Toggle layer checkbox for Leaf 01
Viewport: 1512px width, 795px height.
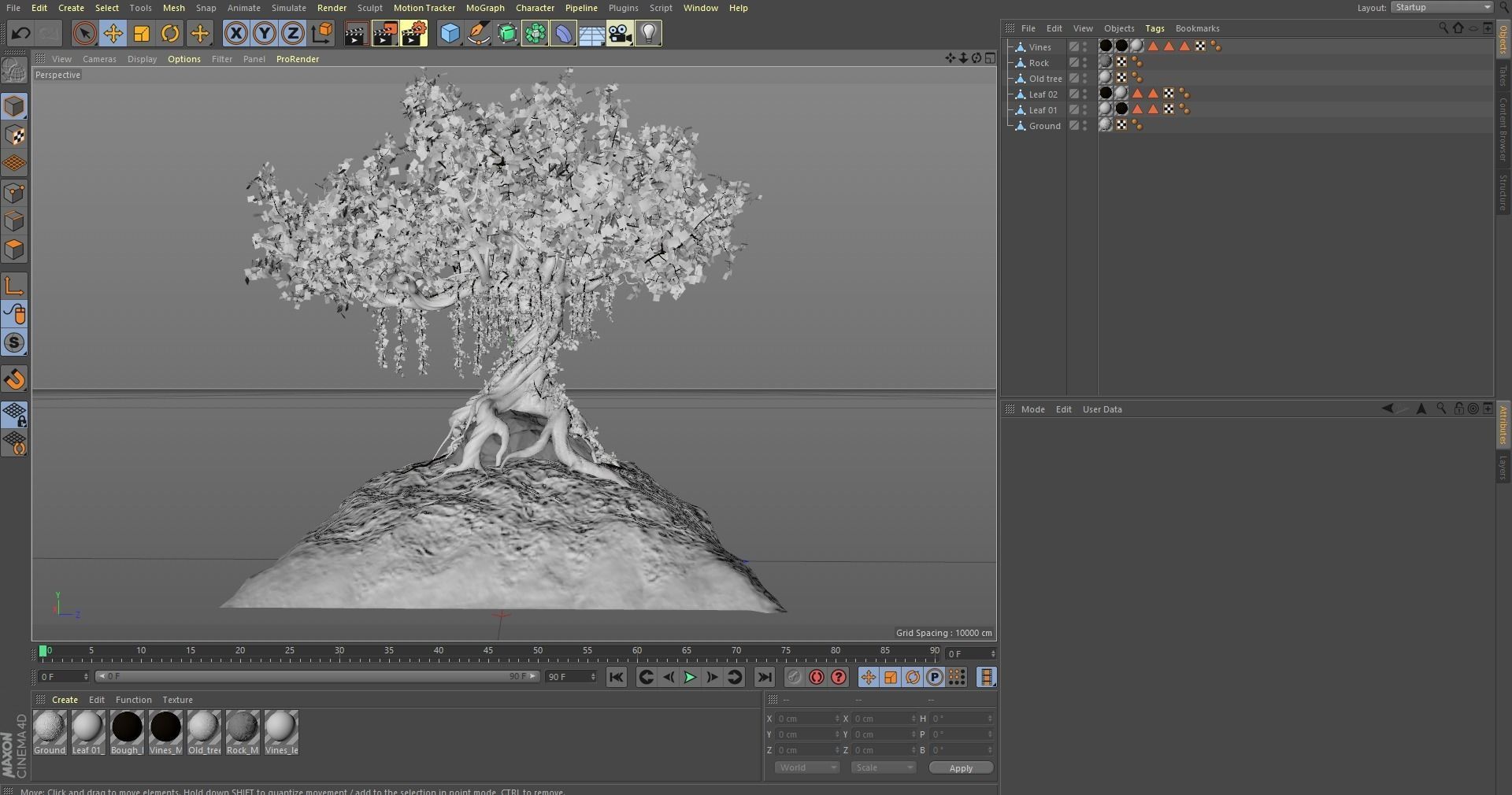(x=1073, y=109)
